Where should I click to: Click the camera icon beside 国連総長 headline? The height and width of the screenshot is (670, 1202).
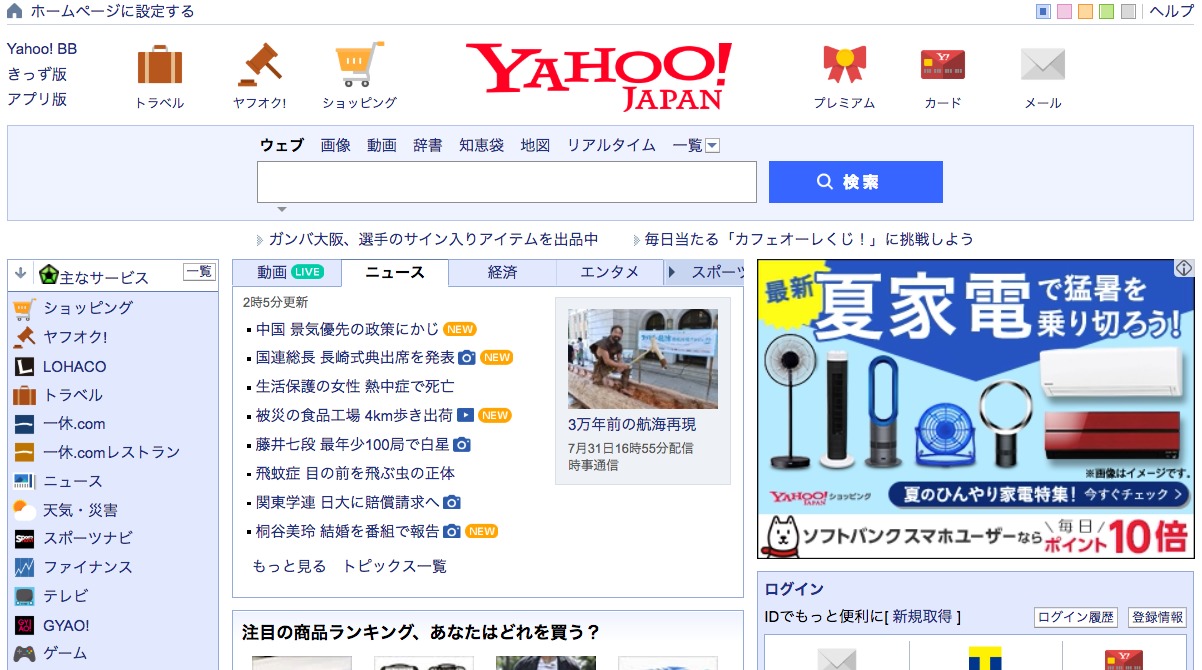coord(466,357)
